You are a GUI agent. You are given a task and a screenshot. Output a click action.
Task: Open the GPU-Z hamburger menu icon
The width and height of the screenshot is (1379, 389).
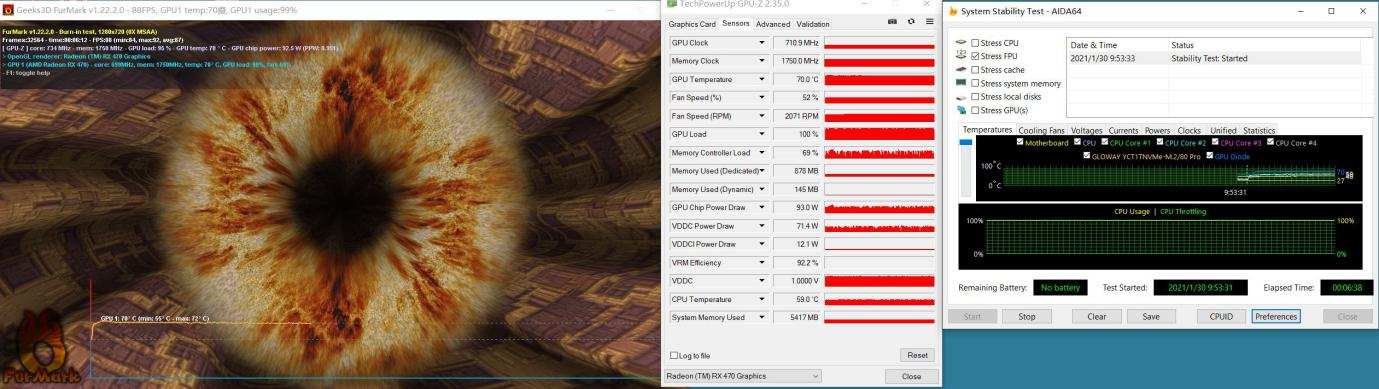929,22
